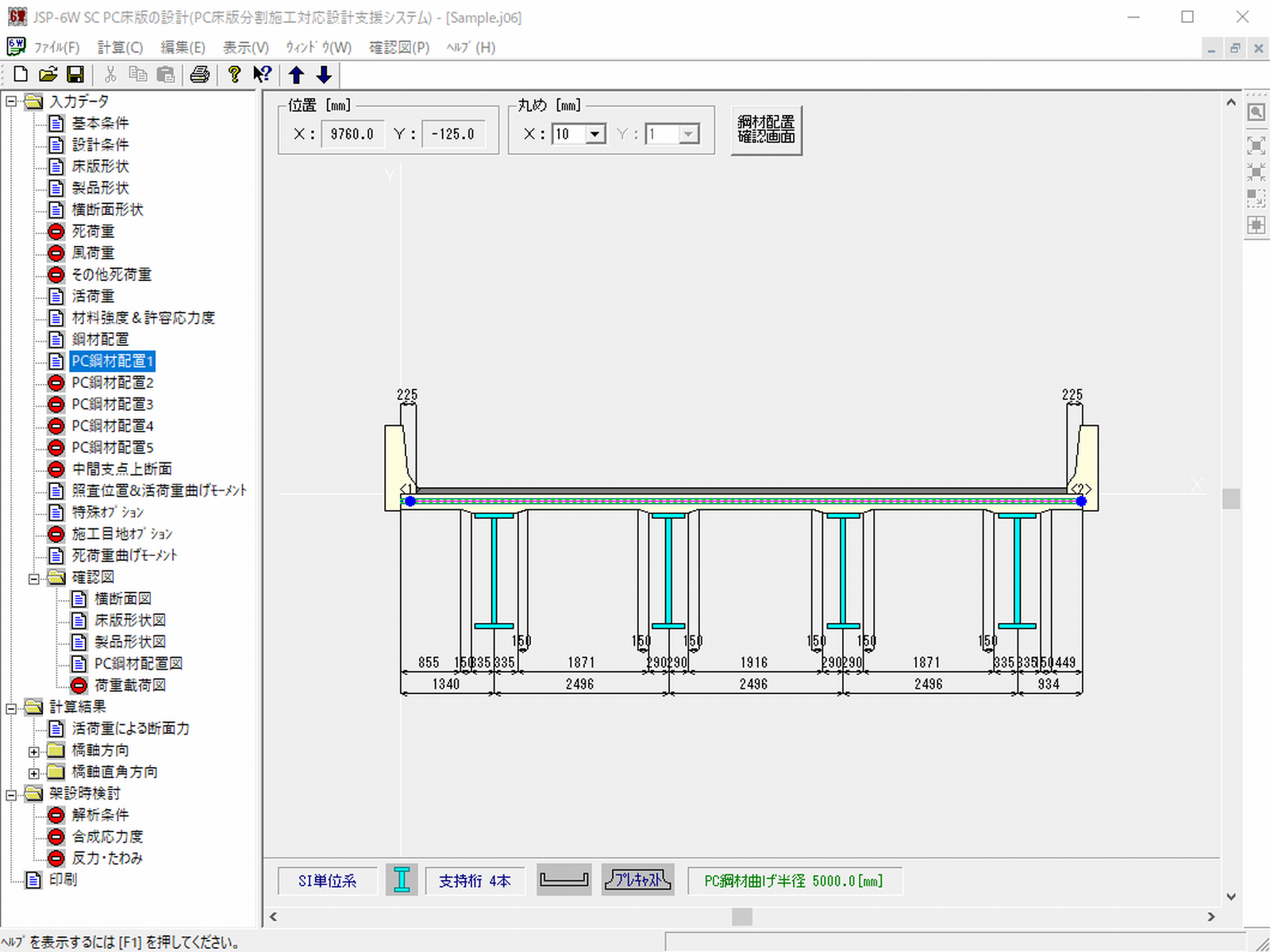Click the magnifier zoom icon in right toolbar

click(1256, 113)
